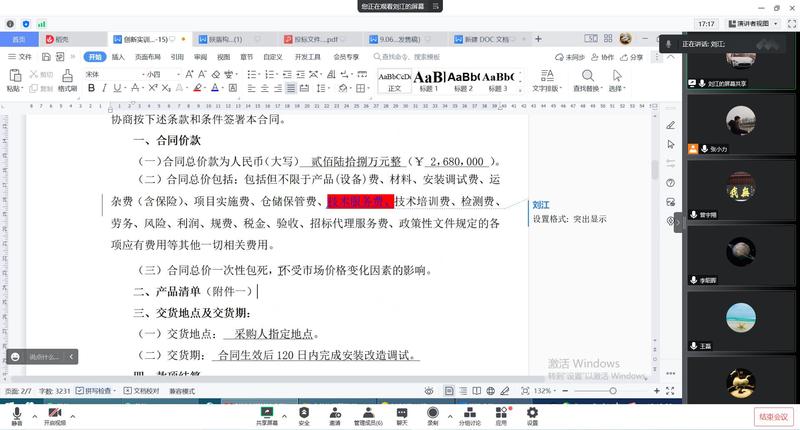Toggle italic formatting in the ribbon

point(105,88)
